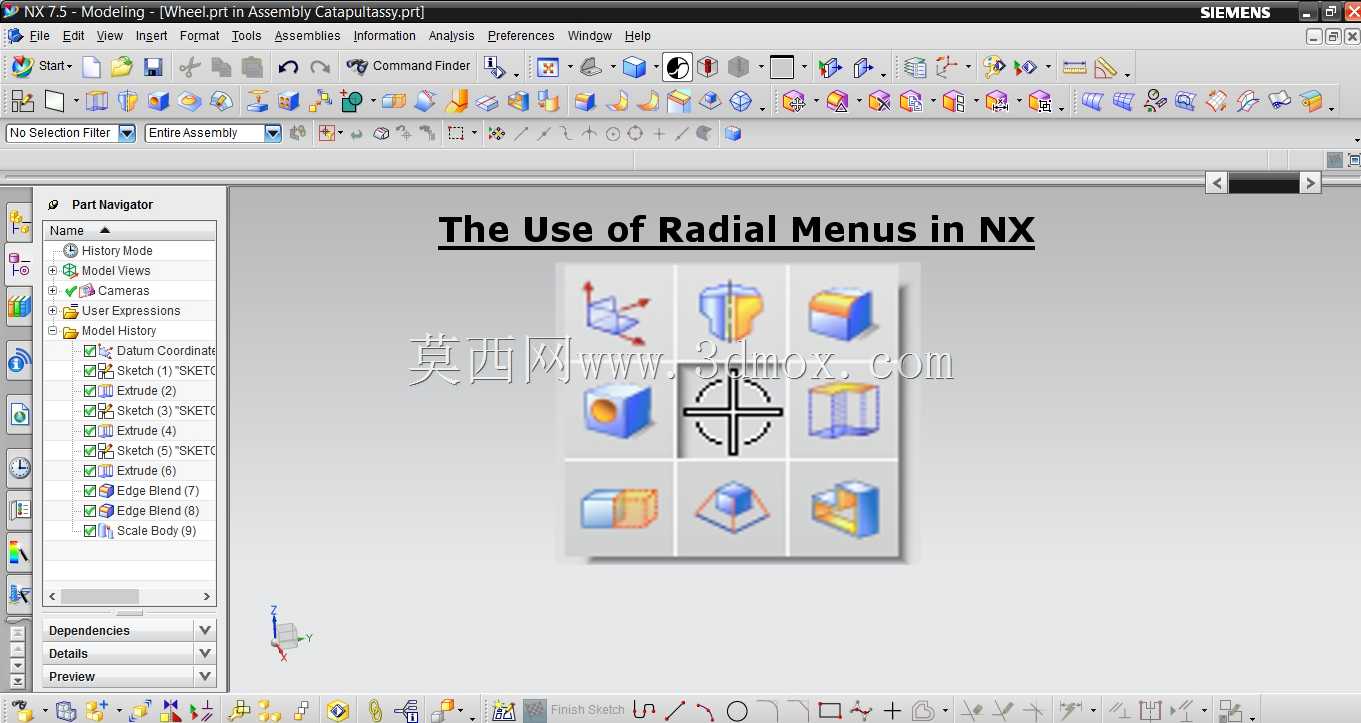Image resolution: width=1361 pixels, height=723 pixels.
Task: Click the Sketch icon on the feature toolbar
Action: 22,101
